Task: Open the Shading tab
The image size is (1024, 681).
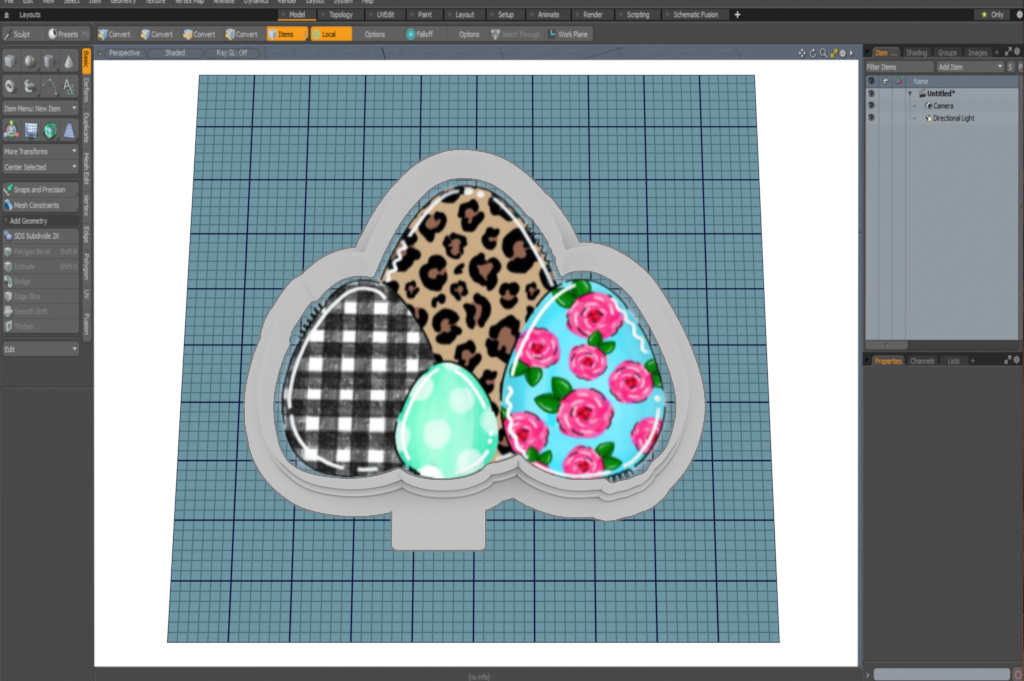Action: click(x=916, y=52)
